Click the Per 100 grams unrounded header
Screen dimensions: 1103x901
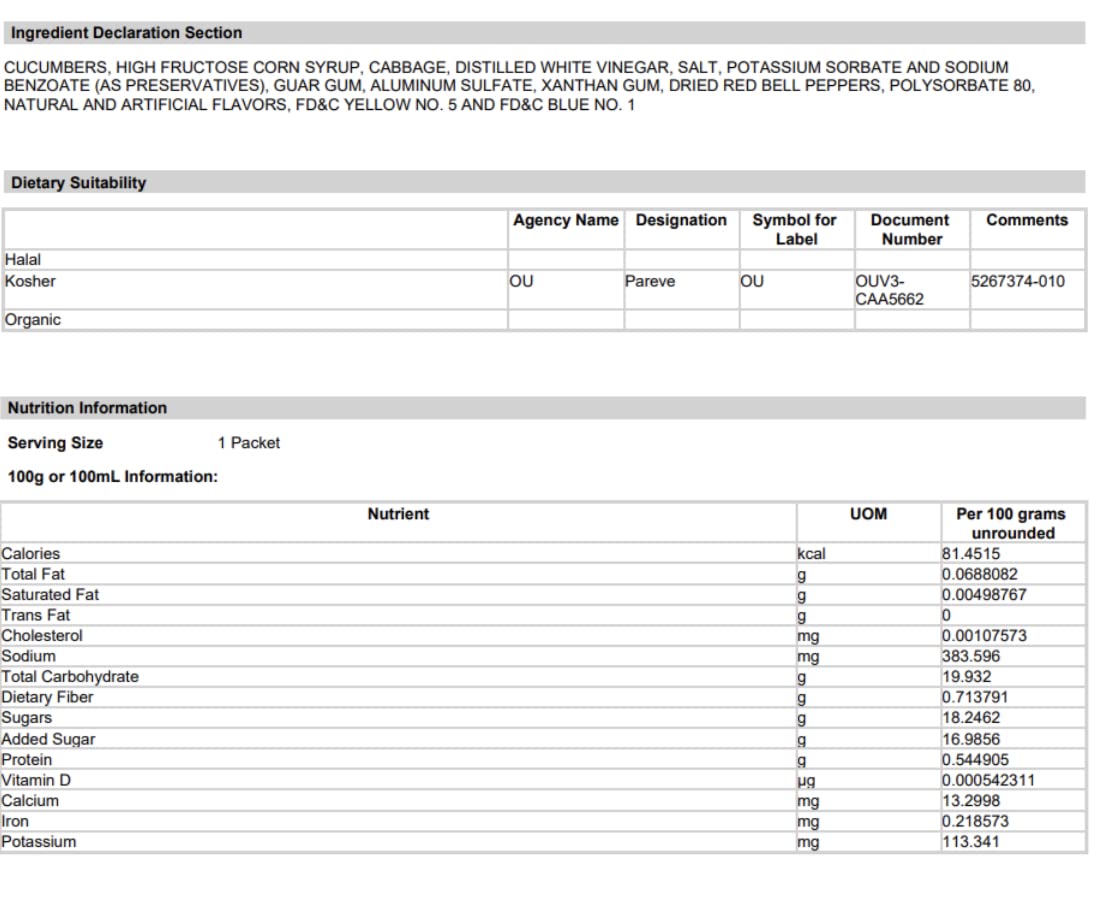point(1011,523)
